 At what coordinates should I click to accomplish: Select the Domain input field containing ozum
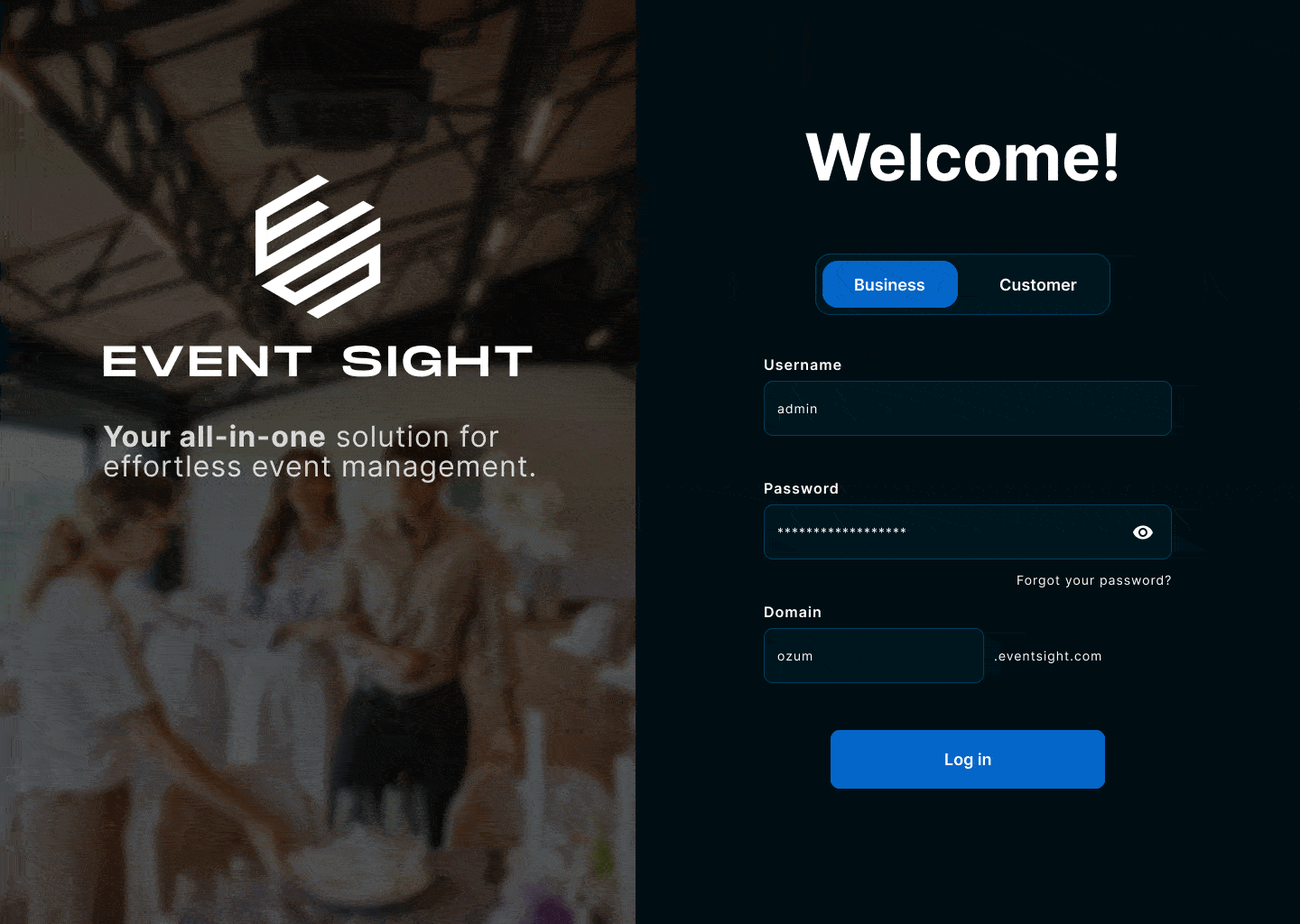click(x=873, y=656)
